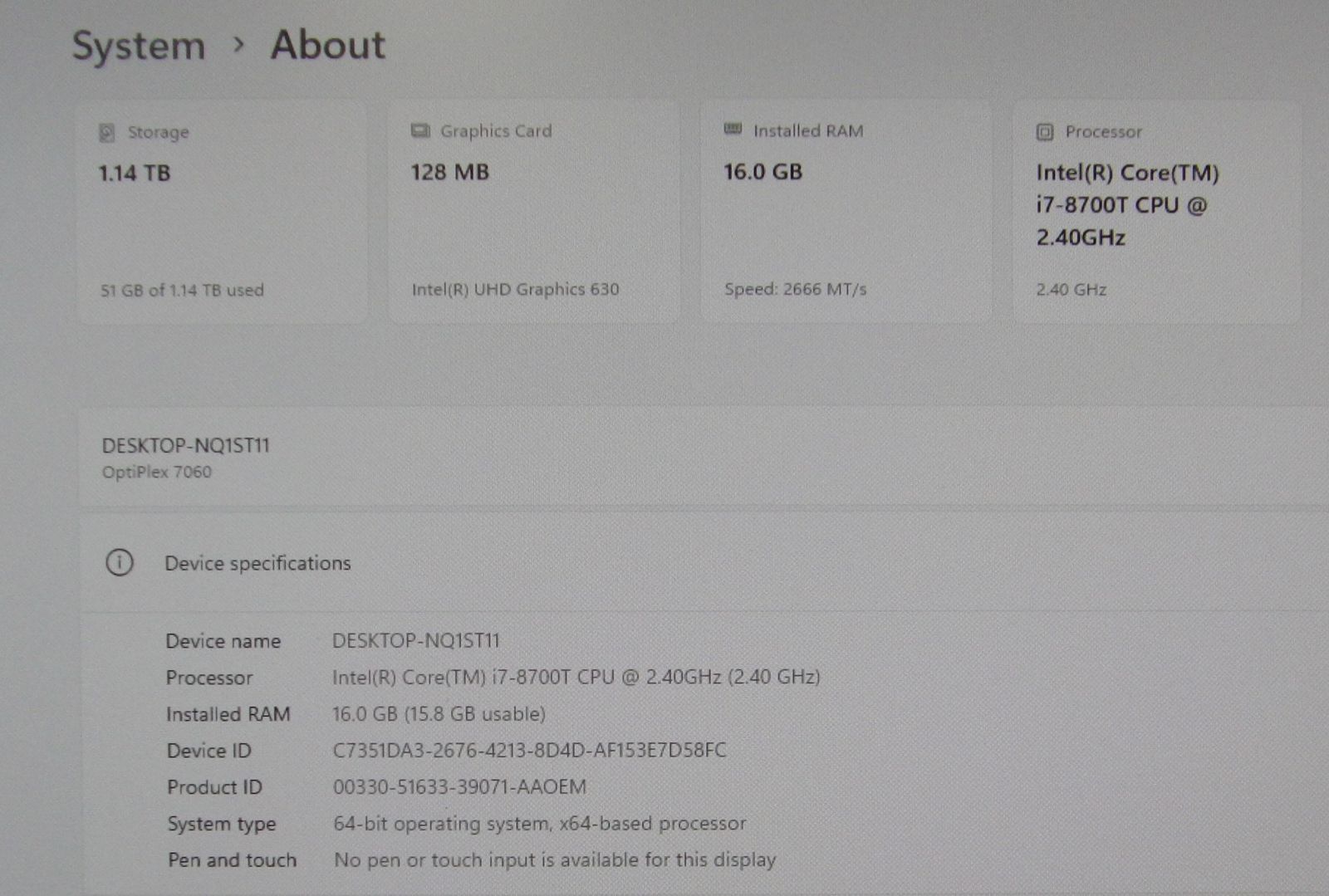Click the breadcrumb chevron between System and About

pyautogui.click(x=238, y=45)
